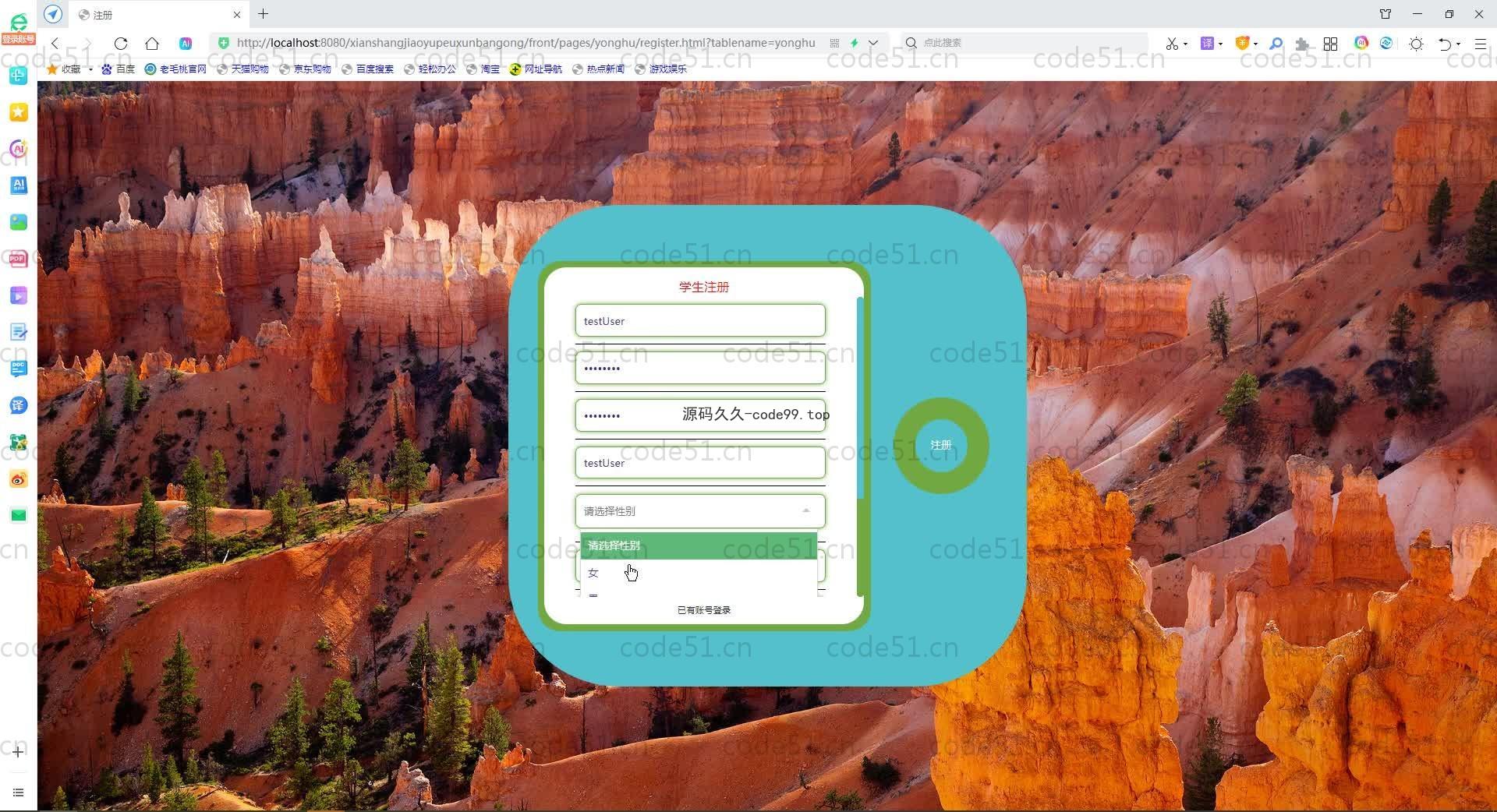Open the scissors tool dropdown arrow
1497x812 pixels.
pos(1185,44)
